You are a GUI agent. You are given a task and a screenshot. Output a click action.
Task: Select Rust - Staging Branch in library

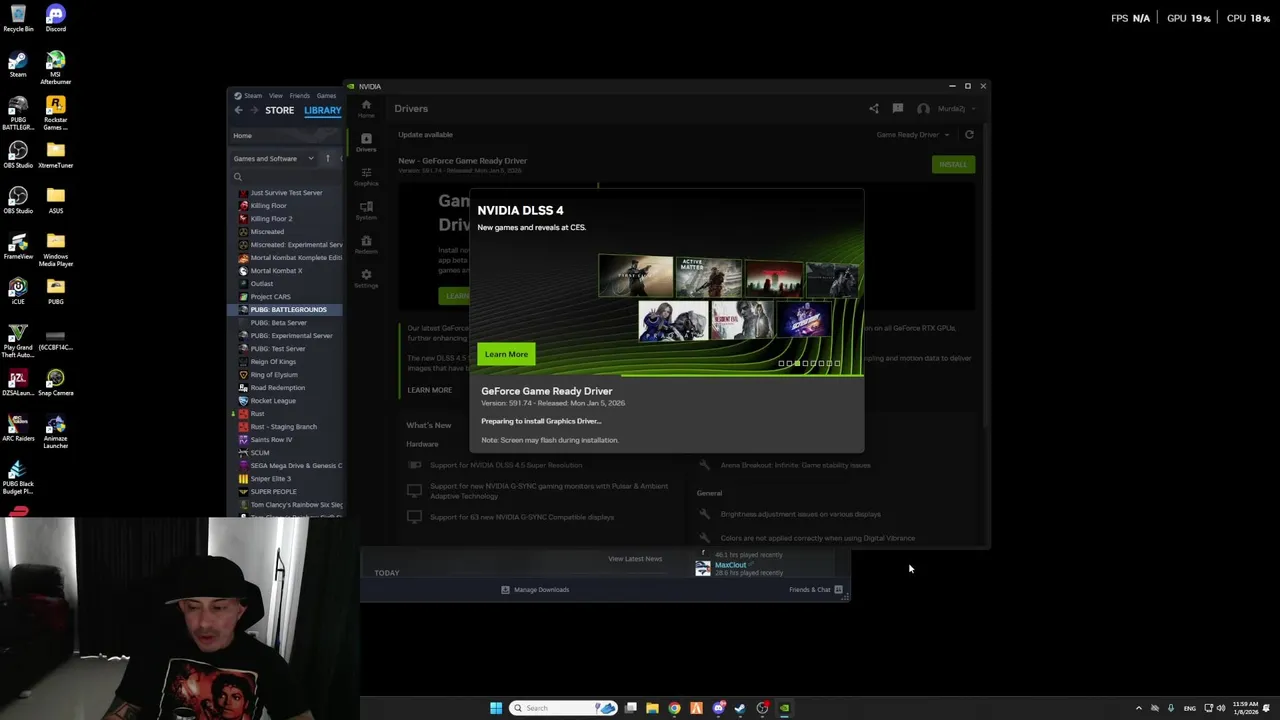[x=286, y=426]
